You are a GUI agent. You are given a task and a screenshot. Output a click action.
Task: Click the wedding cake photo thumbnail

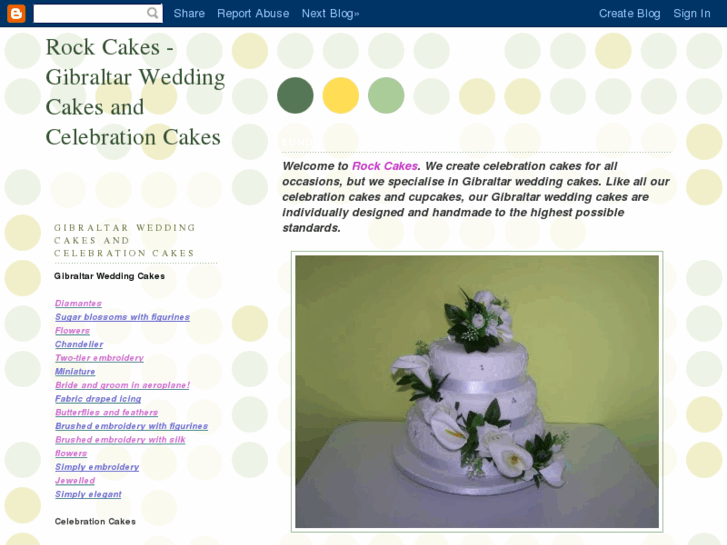coord(477,391)
